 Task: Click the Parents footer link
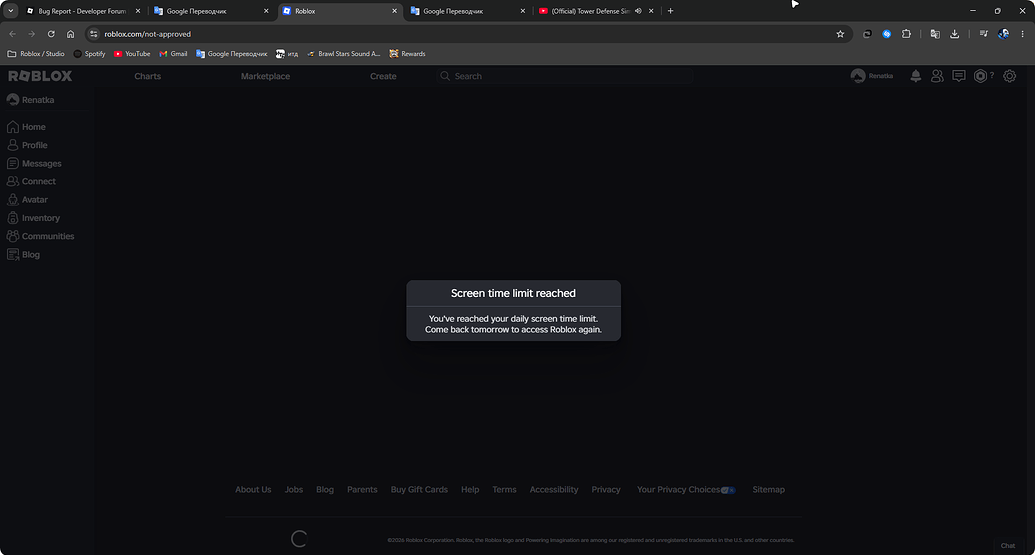[362, 490]
